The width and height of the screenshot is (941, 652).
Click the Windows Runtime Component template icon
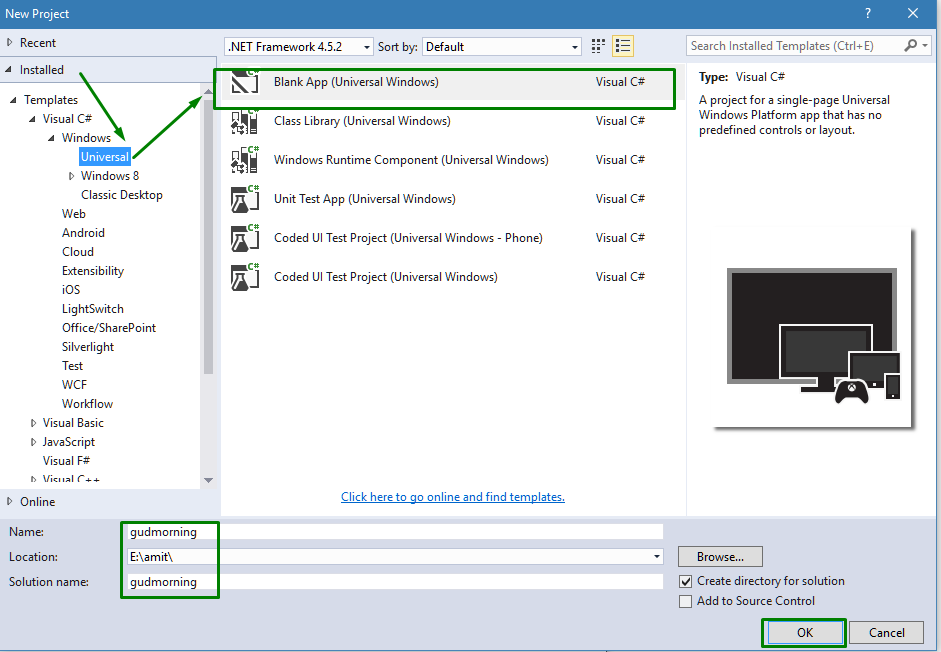[245, 160]
